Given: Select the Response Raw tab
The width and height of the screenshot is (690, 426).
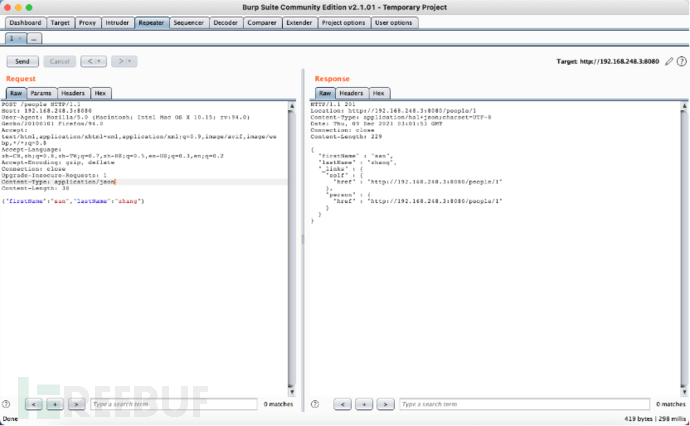Looking at the screenshot, I should [325, 93].
